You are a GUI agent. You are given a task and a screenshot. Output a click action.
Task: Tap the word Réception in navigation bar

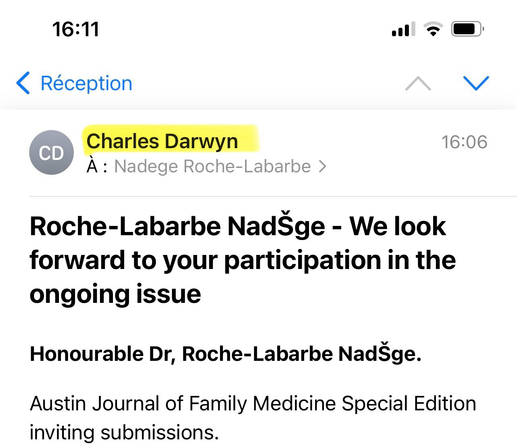[x=86, y=83]
